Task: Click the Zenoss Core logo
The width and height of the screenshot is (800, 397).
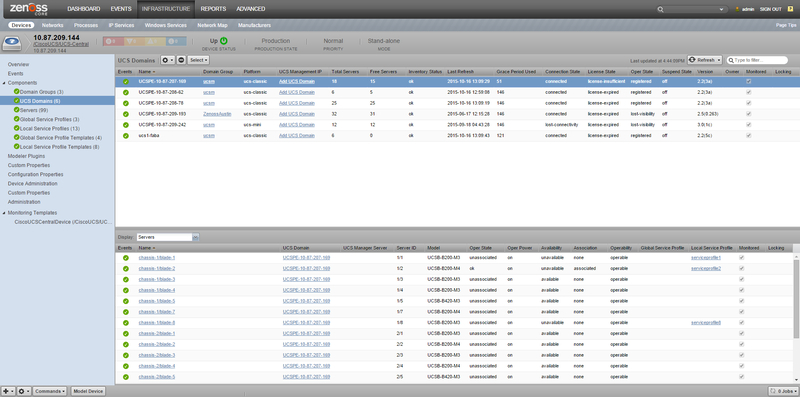Action: 28,9
